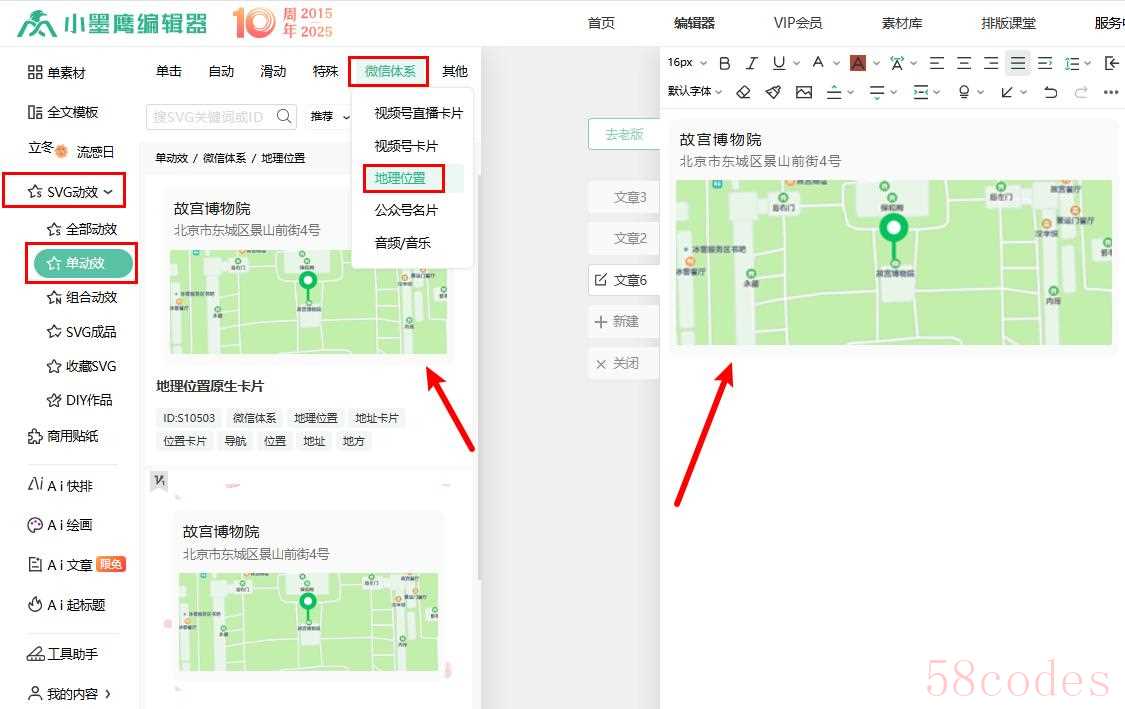1125x709 pixels.
Task: Undo the last edit
Action: (1050, 92)
